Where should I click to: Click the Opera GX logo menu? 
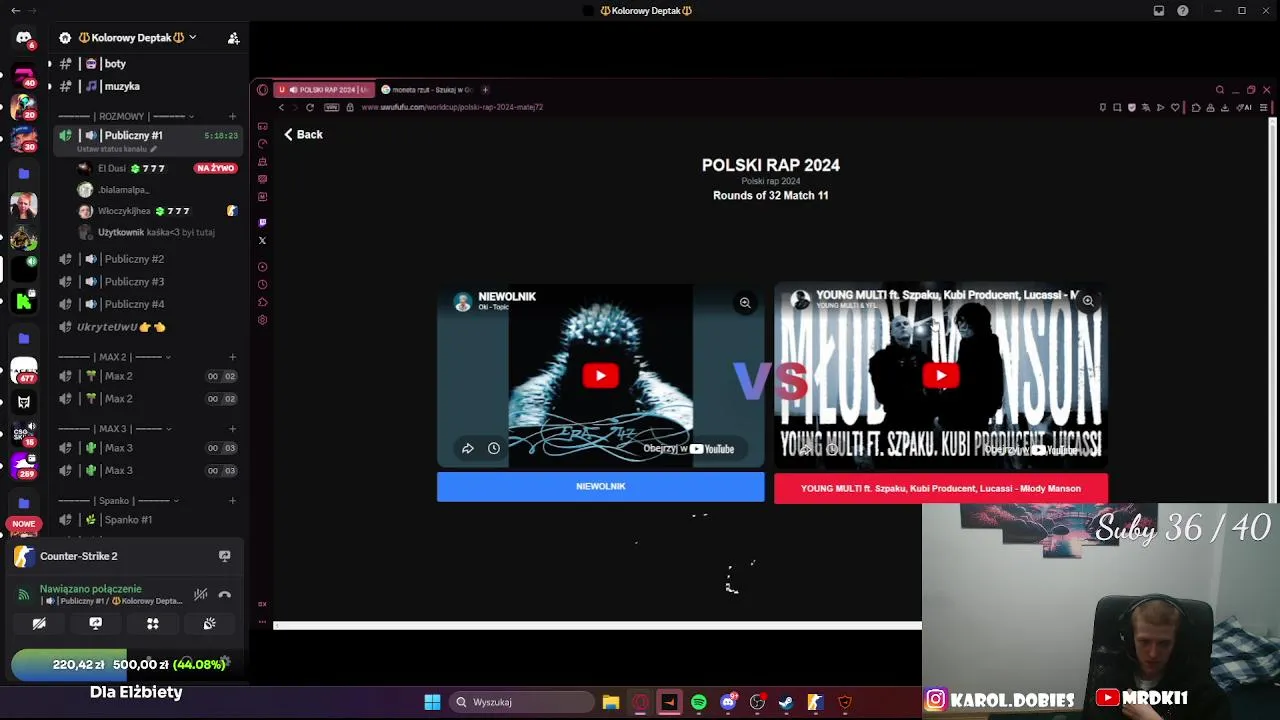click(x=262, y=90)
